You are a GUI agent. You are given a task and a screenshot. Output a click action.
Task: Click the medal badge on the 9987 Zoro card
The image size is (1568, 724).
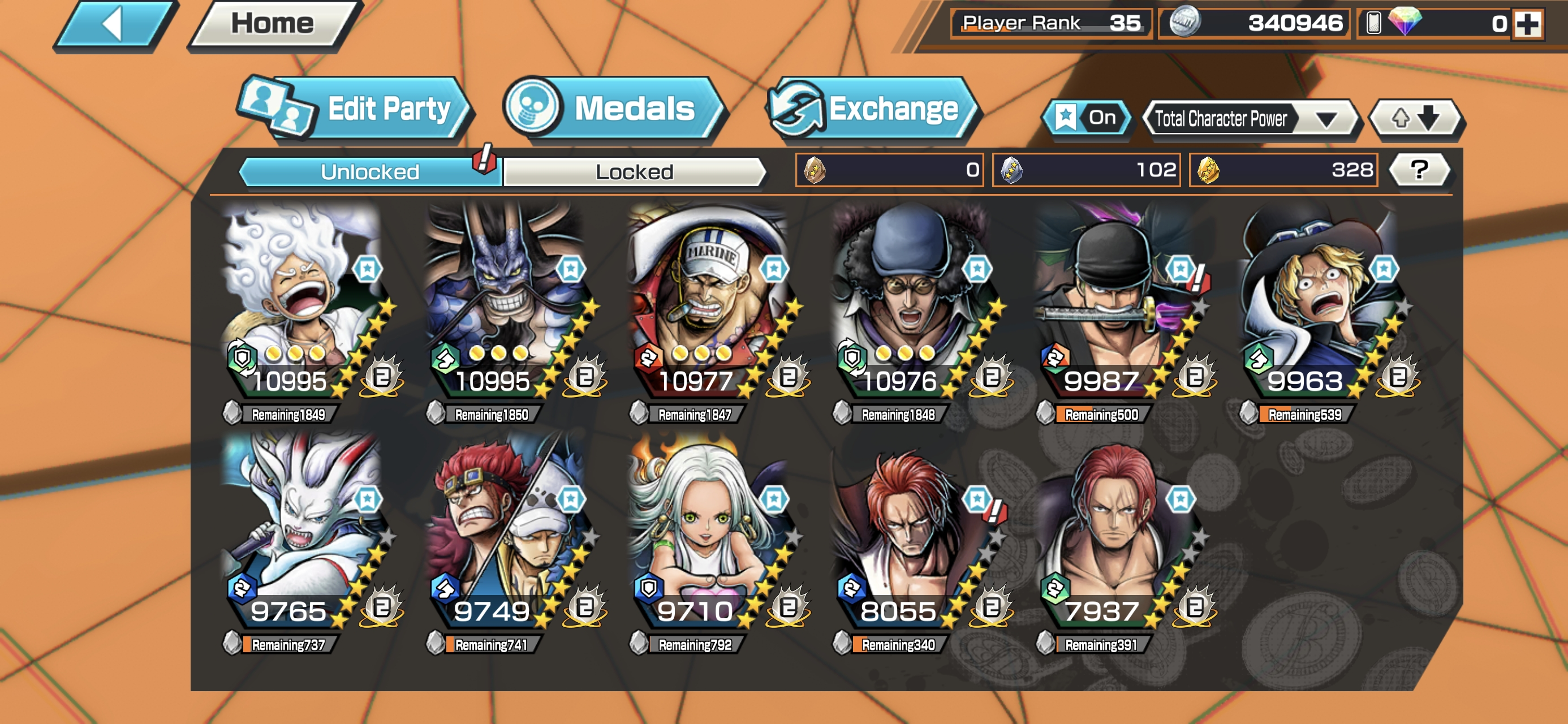(1195, 376)
